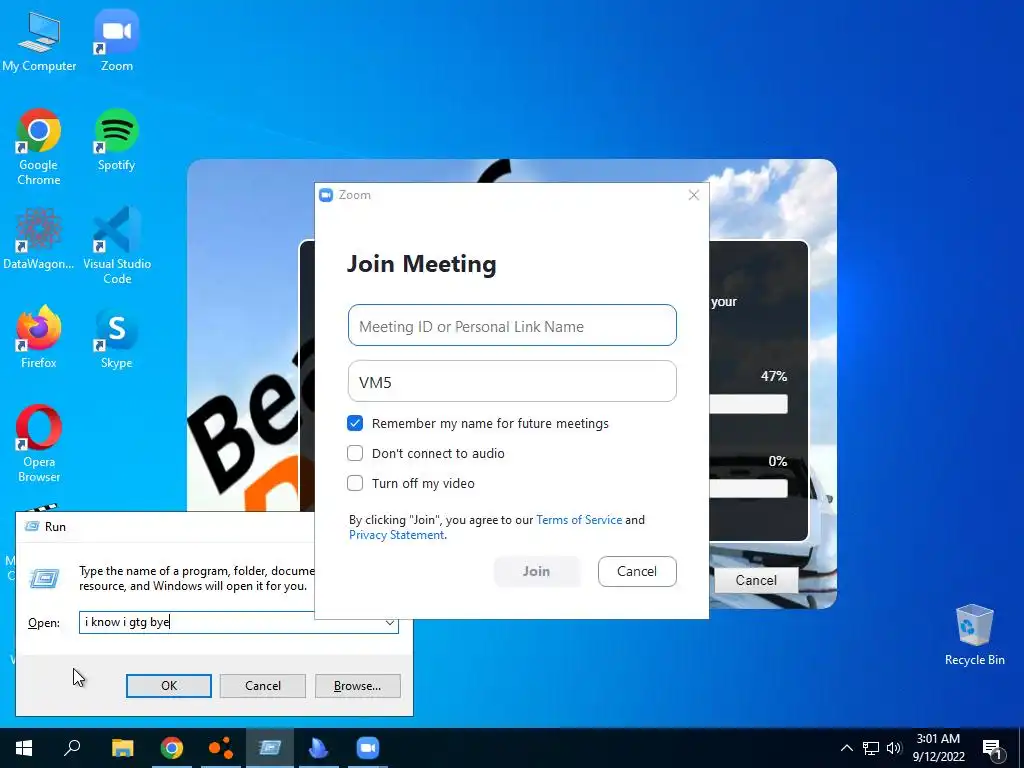Switch to Chrome in the taskbar
The width and height of the screenshot is (1024, 768).
[x=171, y=748]
